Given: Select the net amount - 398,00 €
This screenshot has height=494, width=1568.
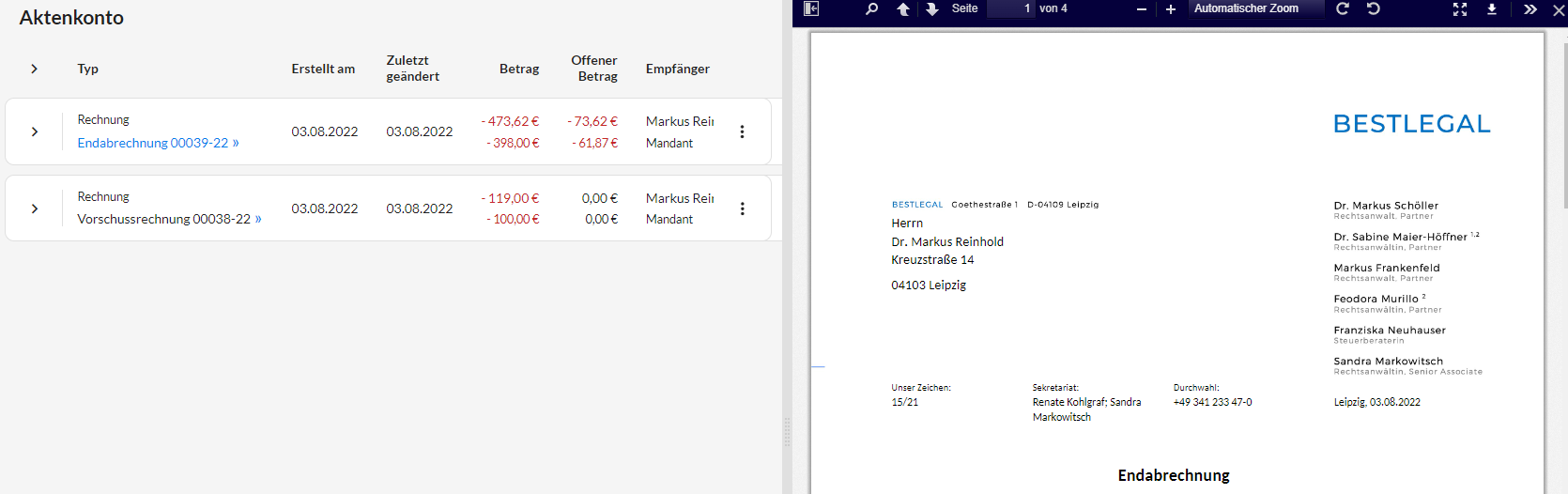Looking at the screenshot, I should (x=513, y=143).
